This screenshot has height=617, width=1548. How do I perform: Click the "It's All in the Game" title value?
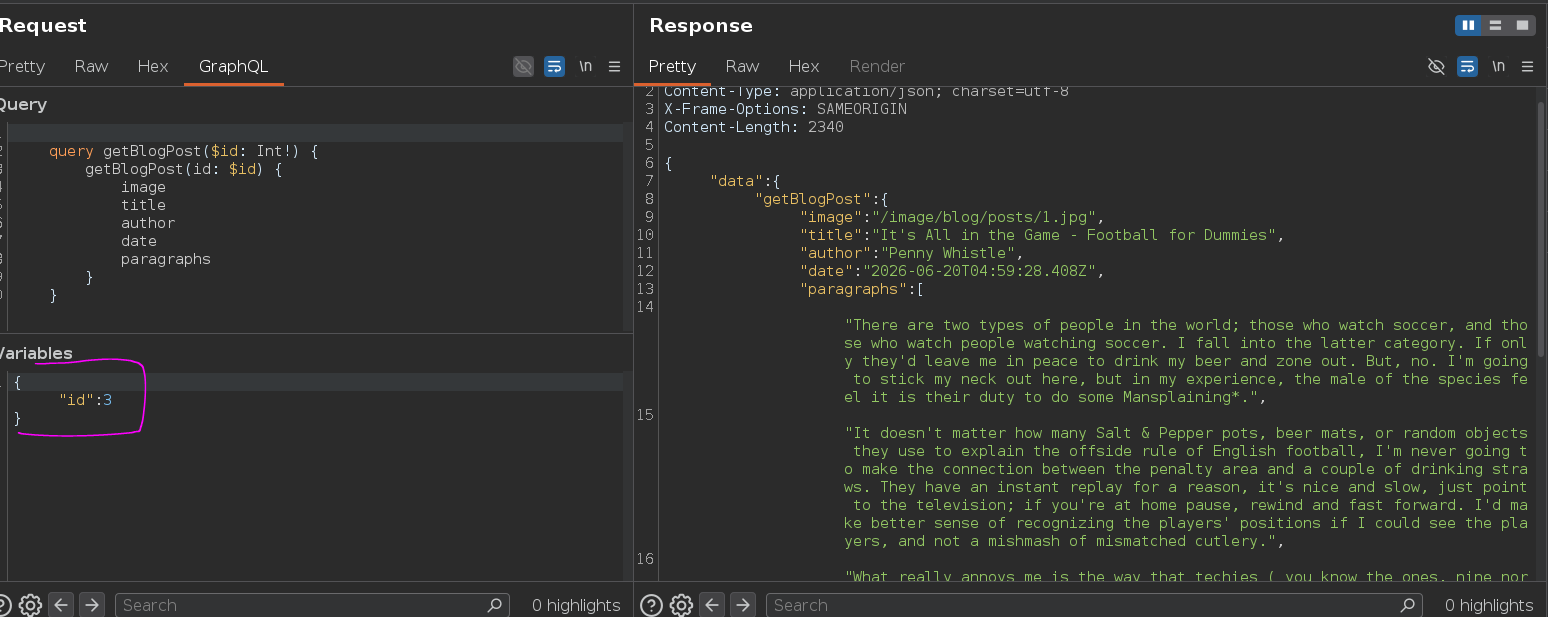(1076, 235)
